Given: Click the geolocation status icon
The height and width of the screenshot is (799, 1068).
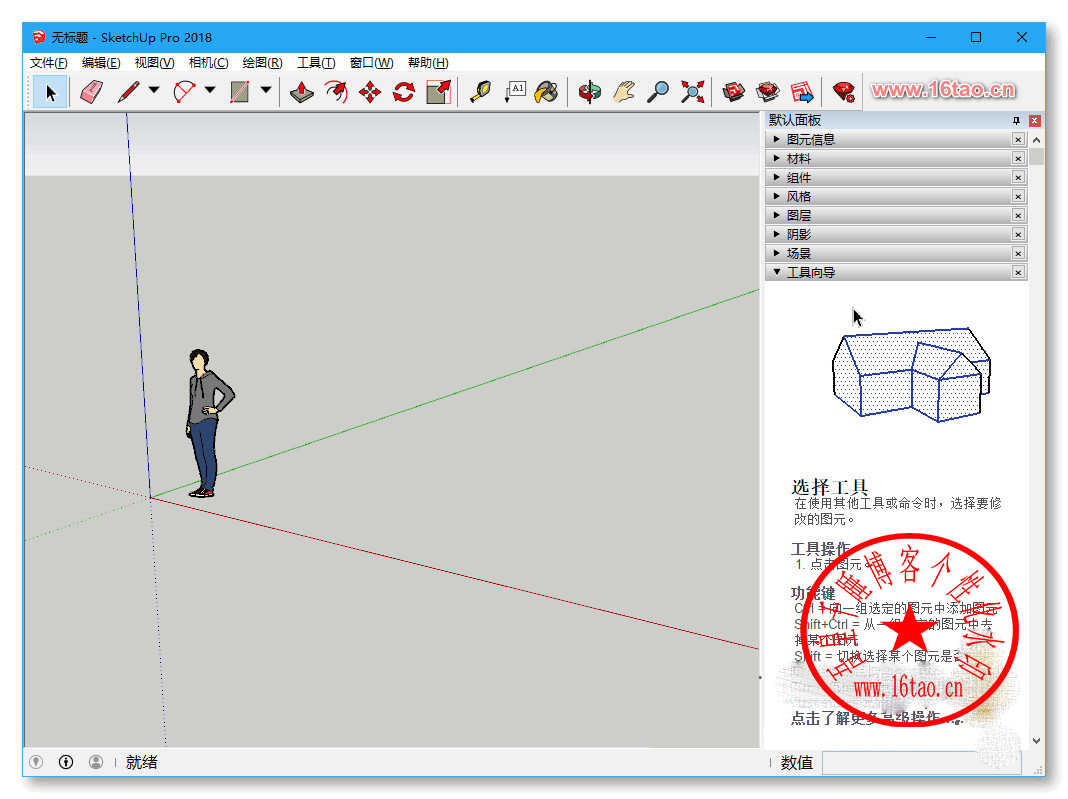Looking at the screenshot, I should coord(36,762).
